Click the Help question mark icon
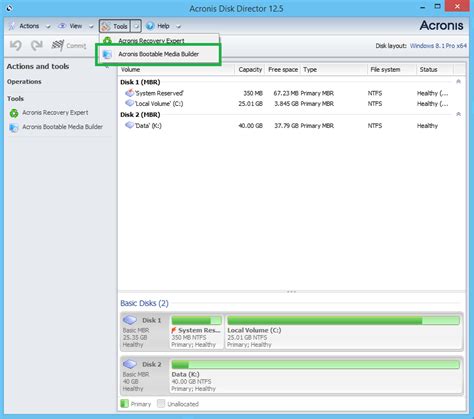This screenshot has width=474, height=419. pyautogui.click(x=150, y=26)
